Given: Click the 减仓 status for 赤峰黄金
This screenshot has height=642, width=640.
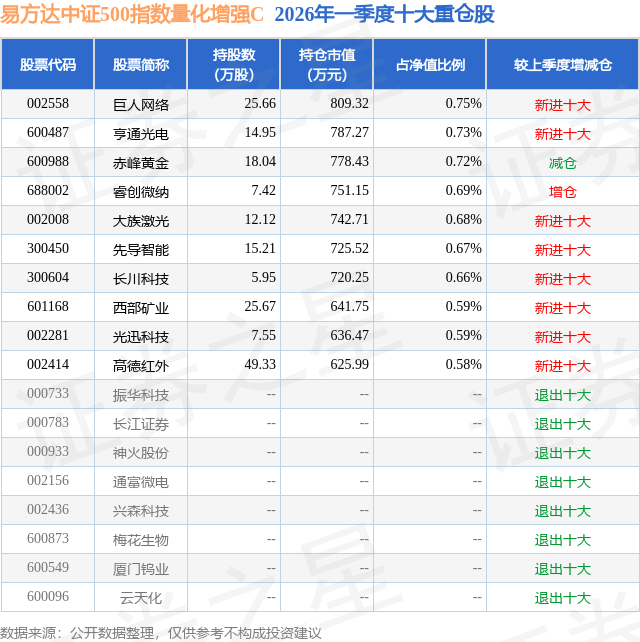Looking at the screenshot, I should click(x=563, y=163).
